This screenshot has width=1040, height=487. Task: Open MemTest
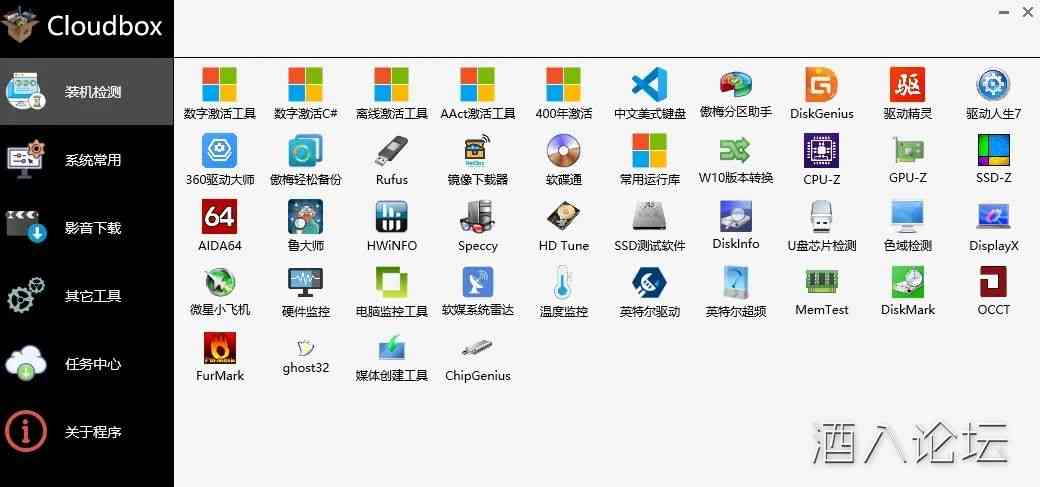click(821, 282)
